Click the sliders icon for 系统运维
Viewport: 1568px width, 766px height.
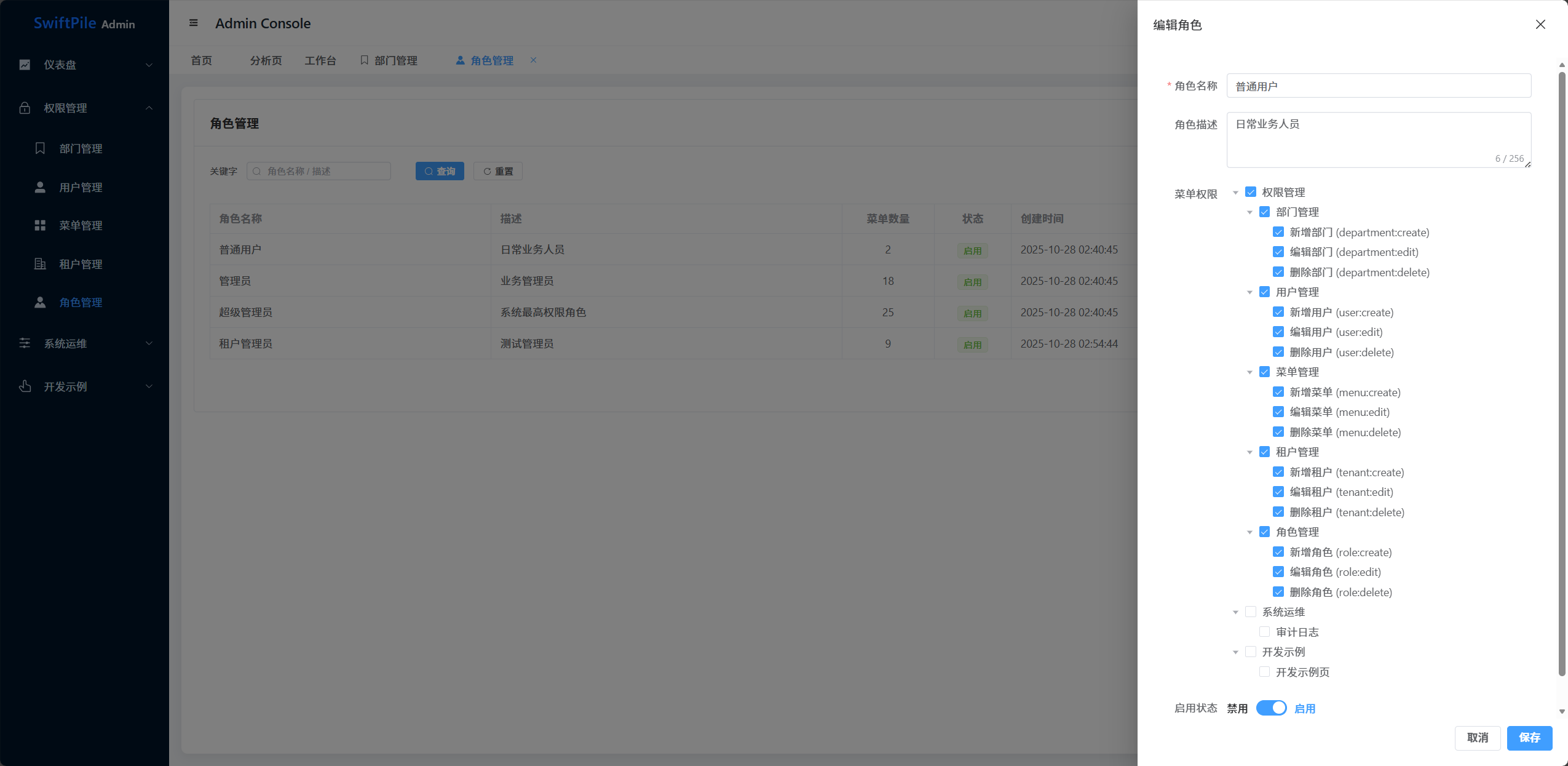[x=25, y=343]
